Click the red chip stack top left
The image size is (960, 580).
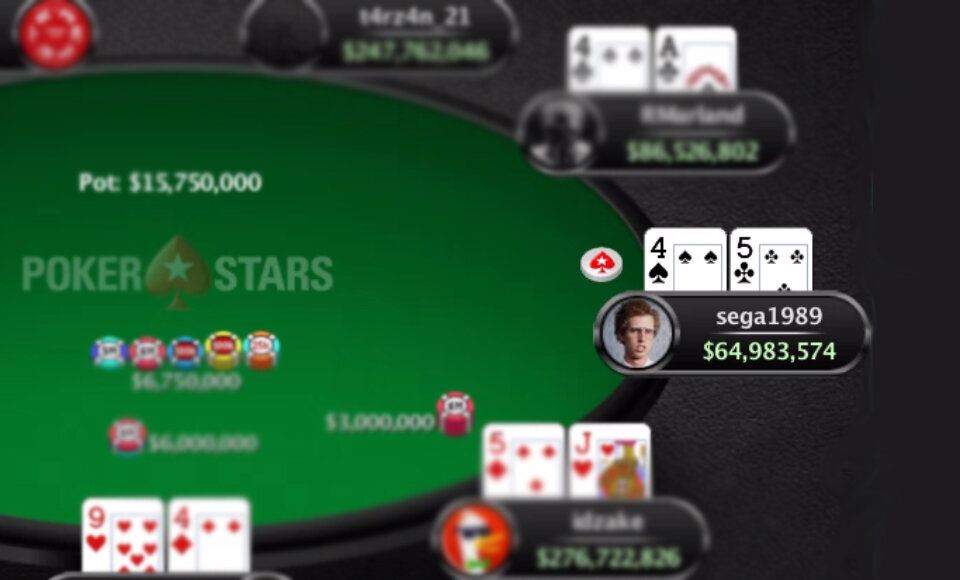pyautogui.click(x=55, y=32)
